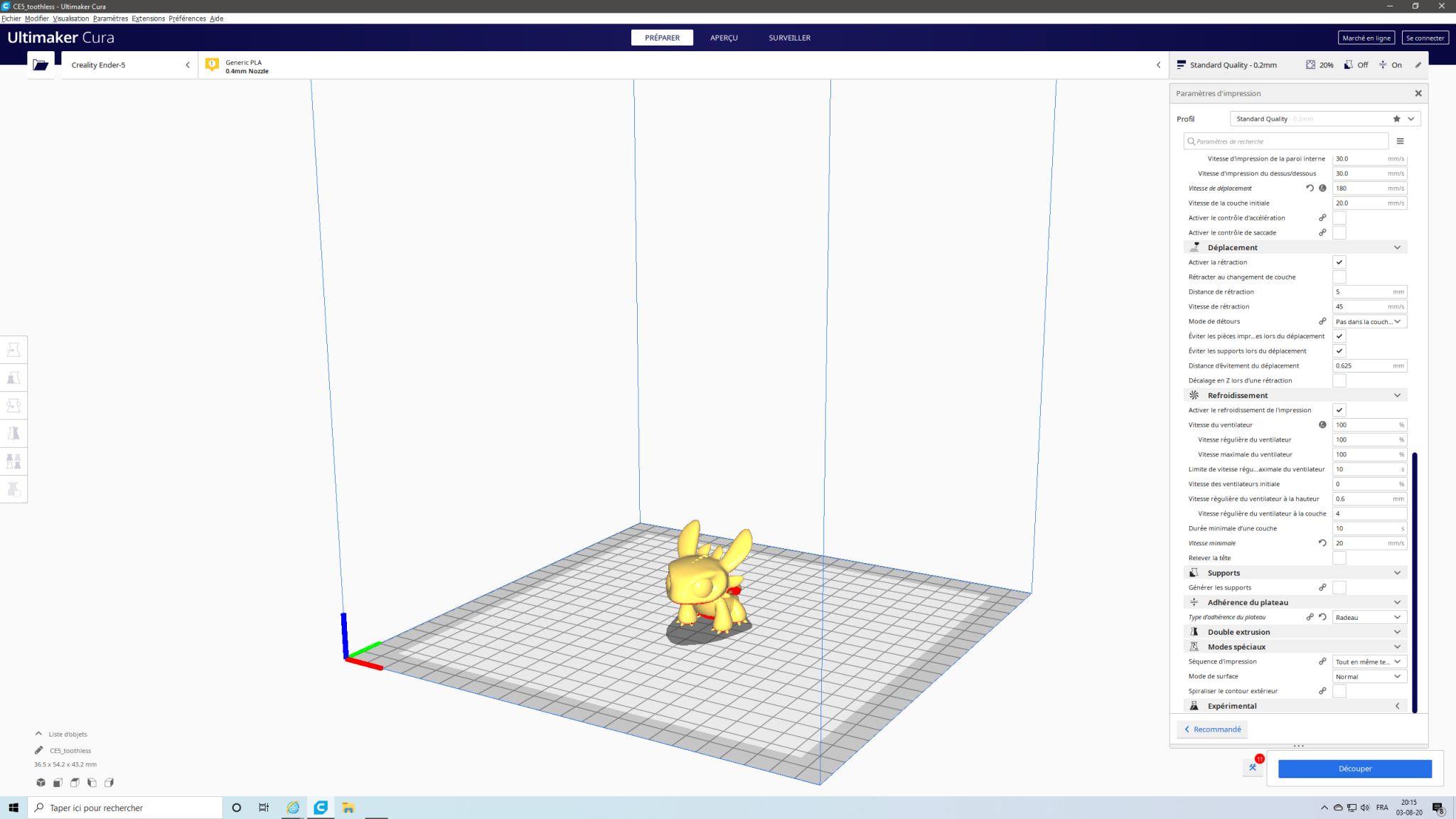Open the settings visibility hamburger menu
Image resolution: width=1456 pixels, height=819 pixels.
pyautogui.click(x=1400, y=141)
